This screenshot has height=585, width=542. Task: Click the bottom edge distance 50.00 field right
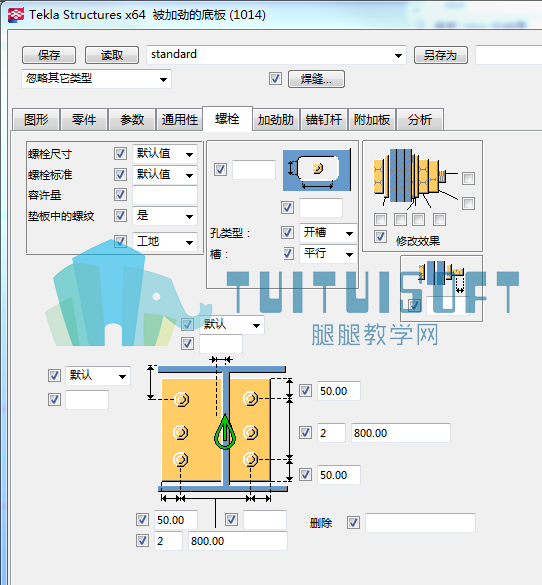339,475
